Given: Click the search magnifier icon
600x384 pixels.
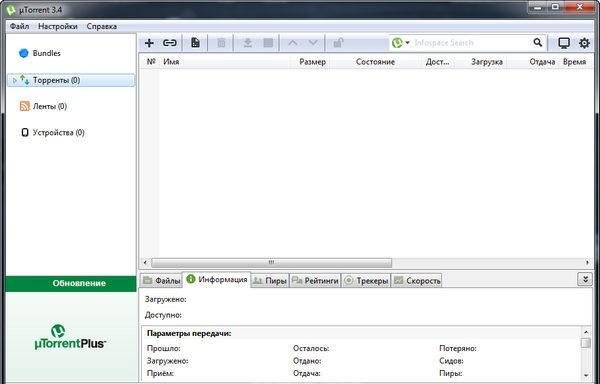Looking at the screenshot, I should pyautogui.click(x=538, y=42).
